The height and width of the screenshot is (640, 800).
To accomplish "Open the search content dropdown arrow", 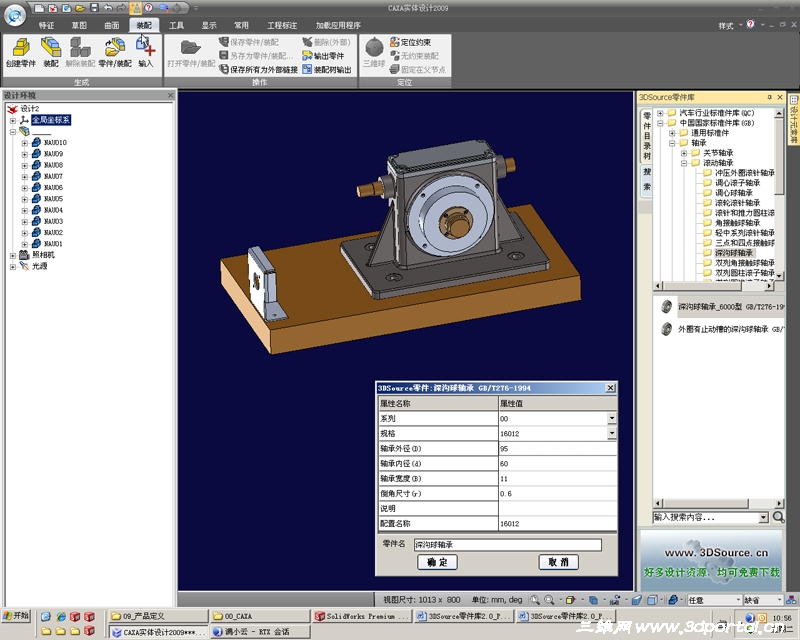I will coord(763,517).
